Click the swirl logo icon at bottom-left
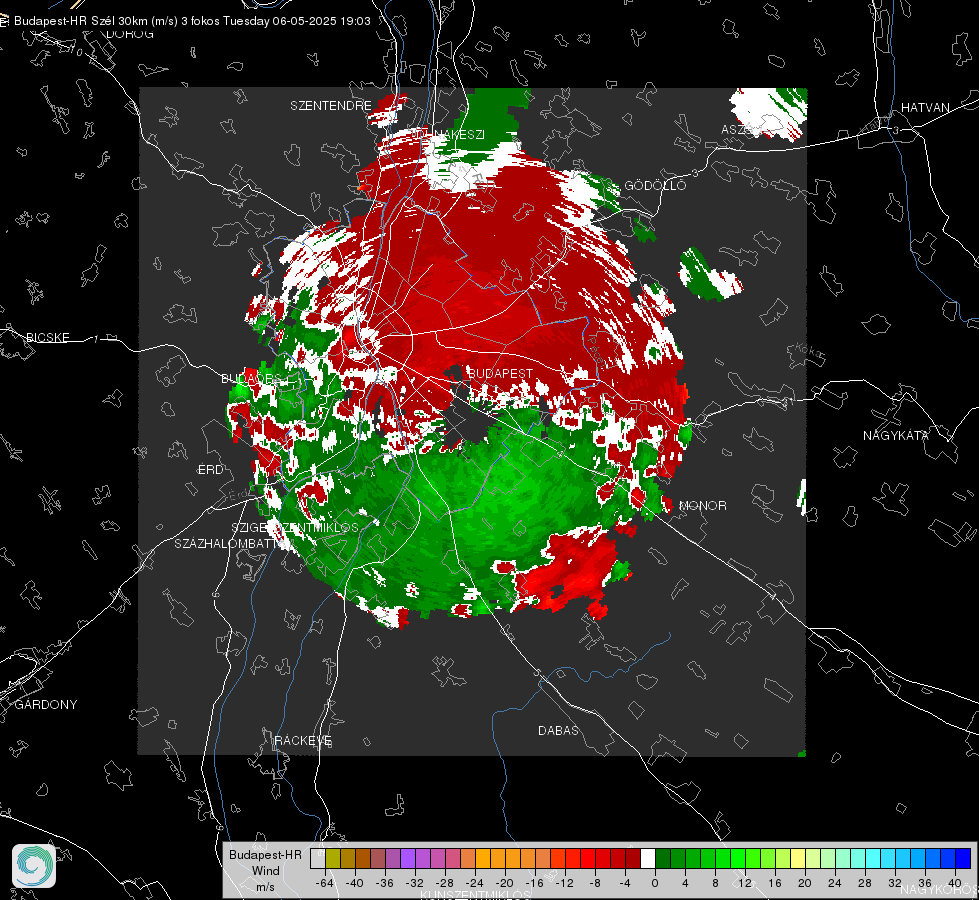The height and width of the screenshot is (900, 979). (x=34, y=866)
